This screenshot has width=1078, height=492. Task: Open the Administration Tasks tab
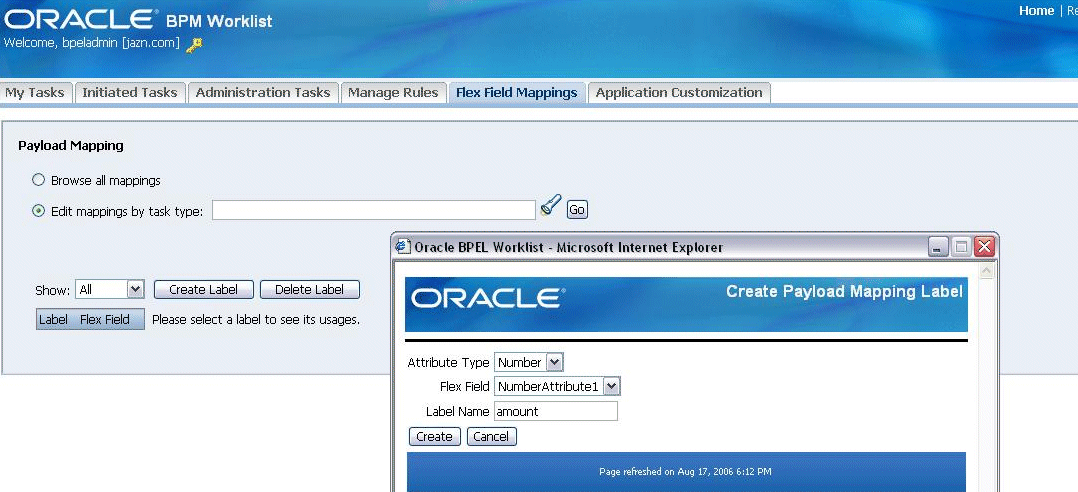tap(263, 93)
